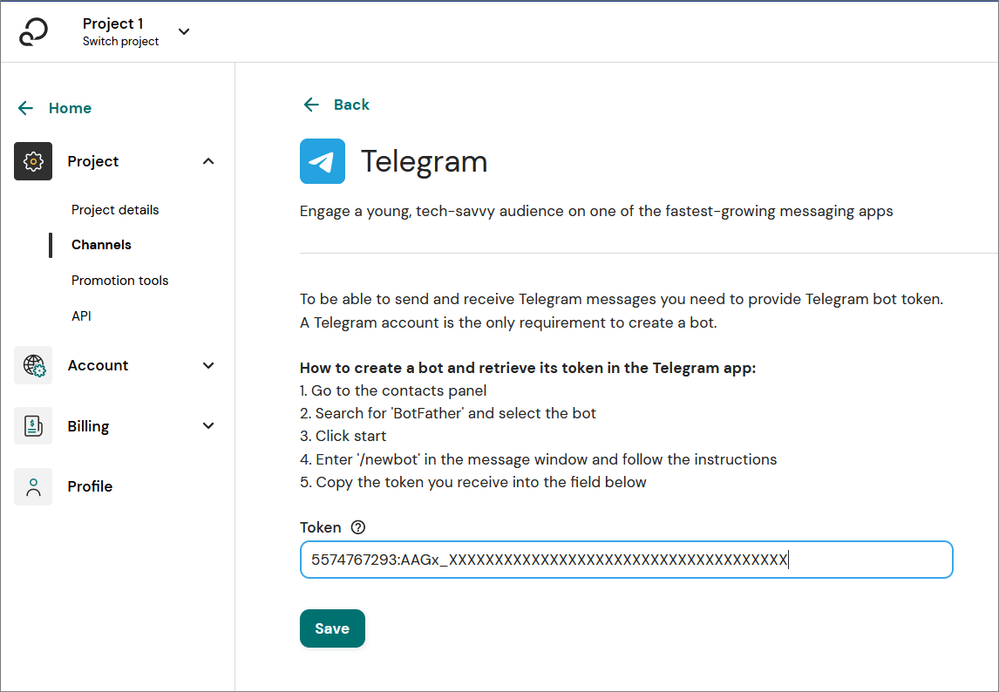Click the Profile person icon
The image size is (999, 692).
[x=33, y=486]
